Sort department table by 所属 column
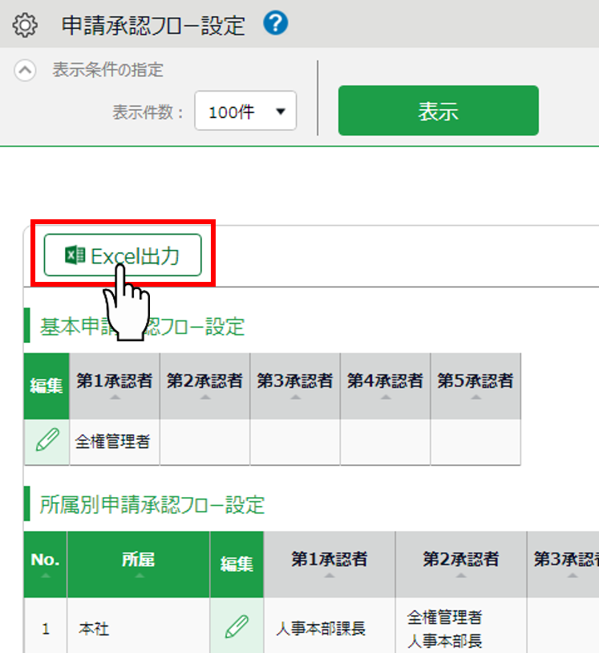 [138, 564]
